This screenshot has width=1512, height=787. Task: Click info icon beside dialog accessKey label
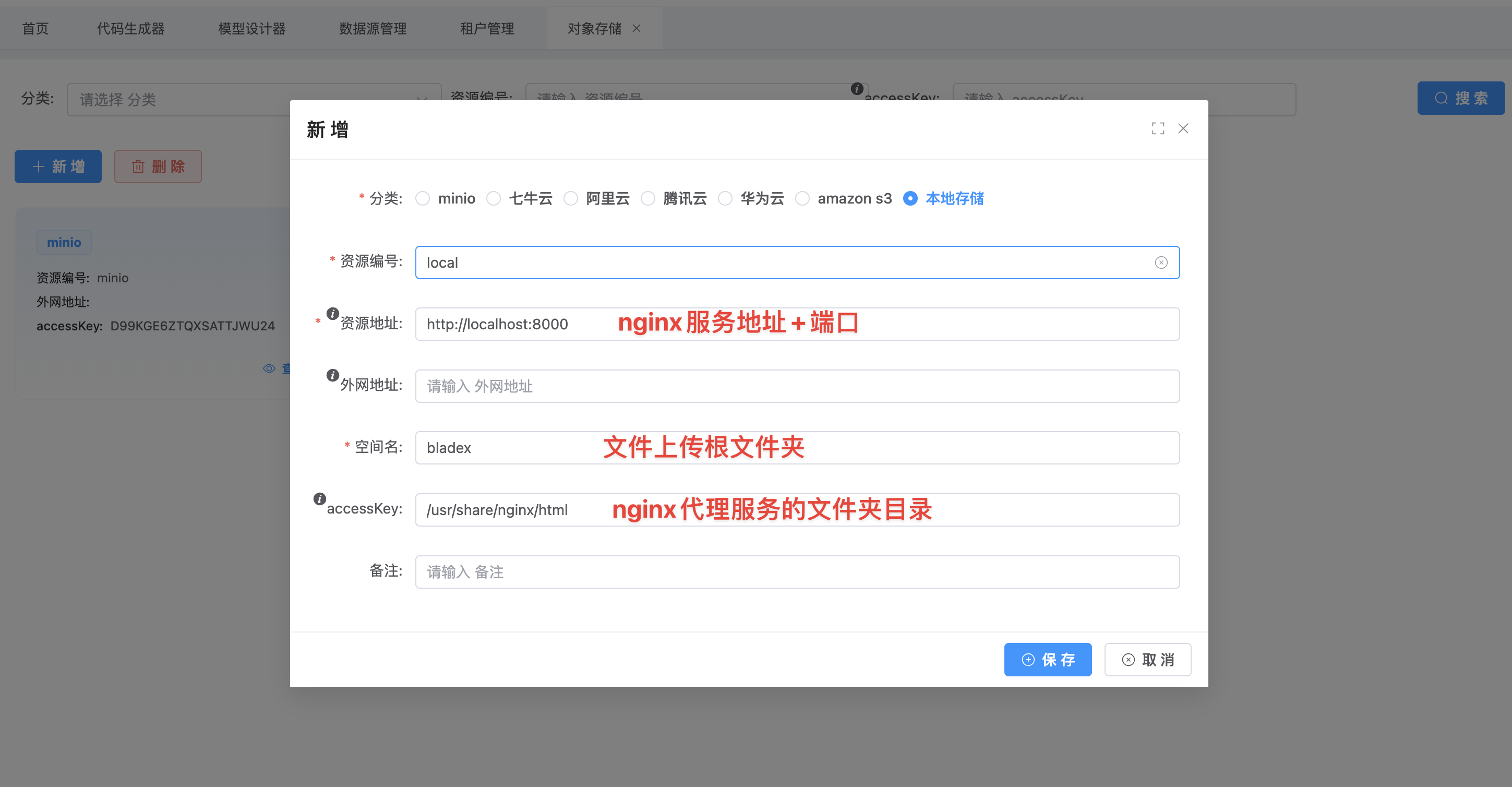pyautogui.click(x=319, y=498)
